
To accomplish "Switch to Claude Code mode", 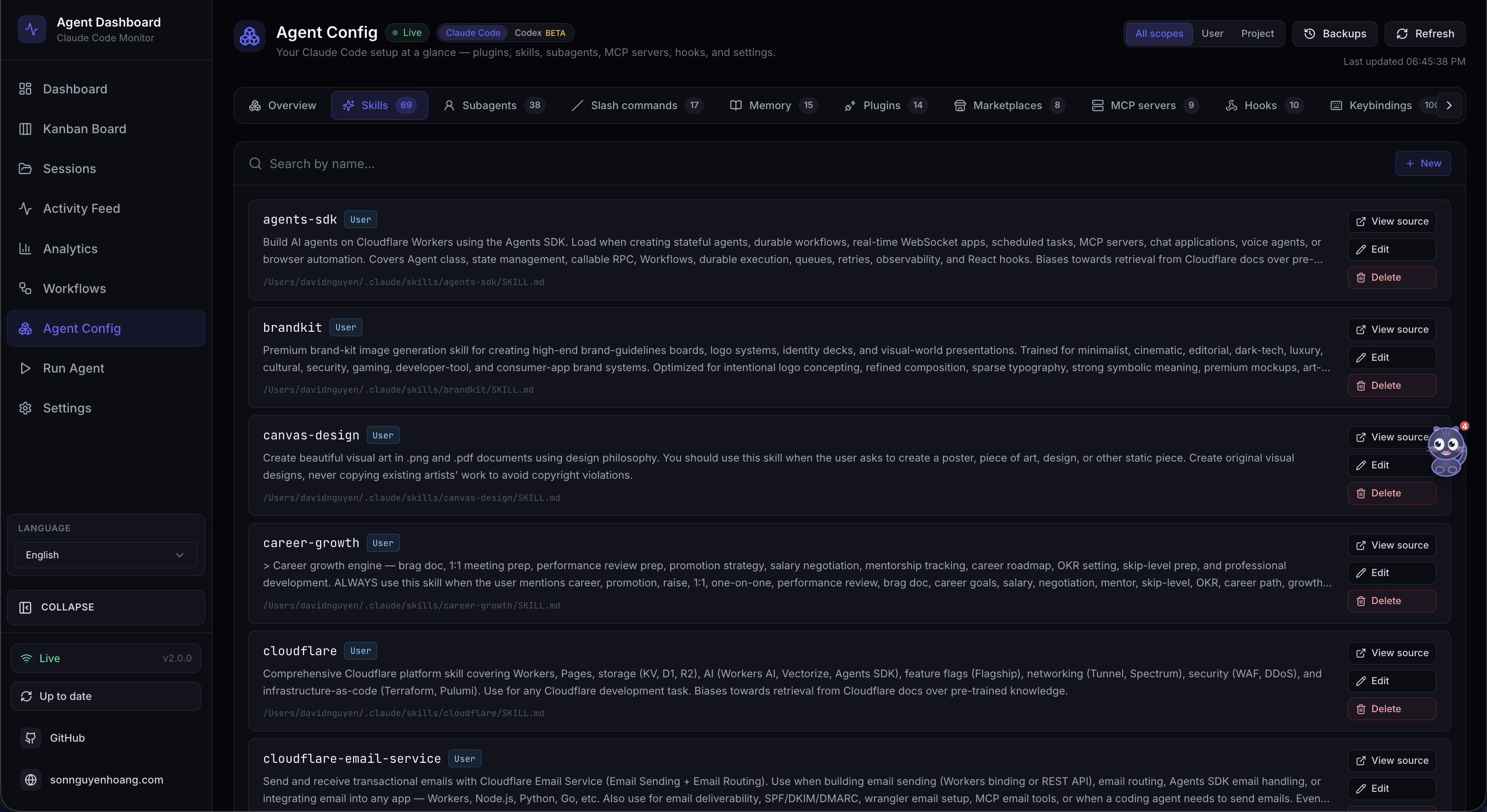I will [x=473, y=33].
